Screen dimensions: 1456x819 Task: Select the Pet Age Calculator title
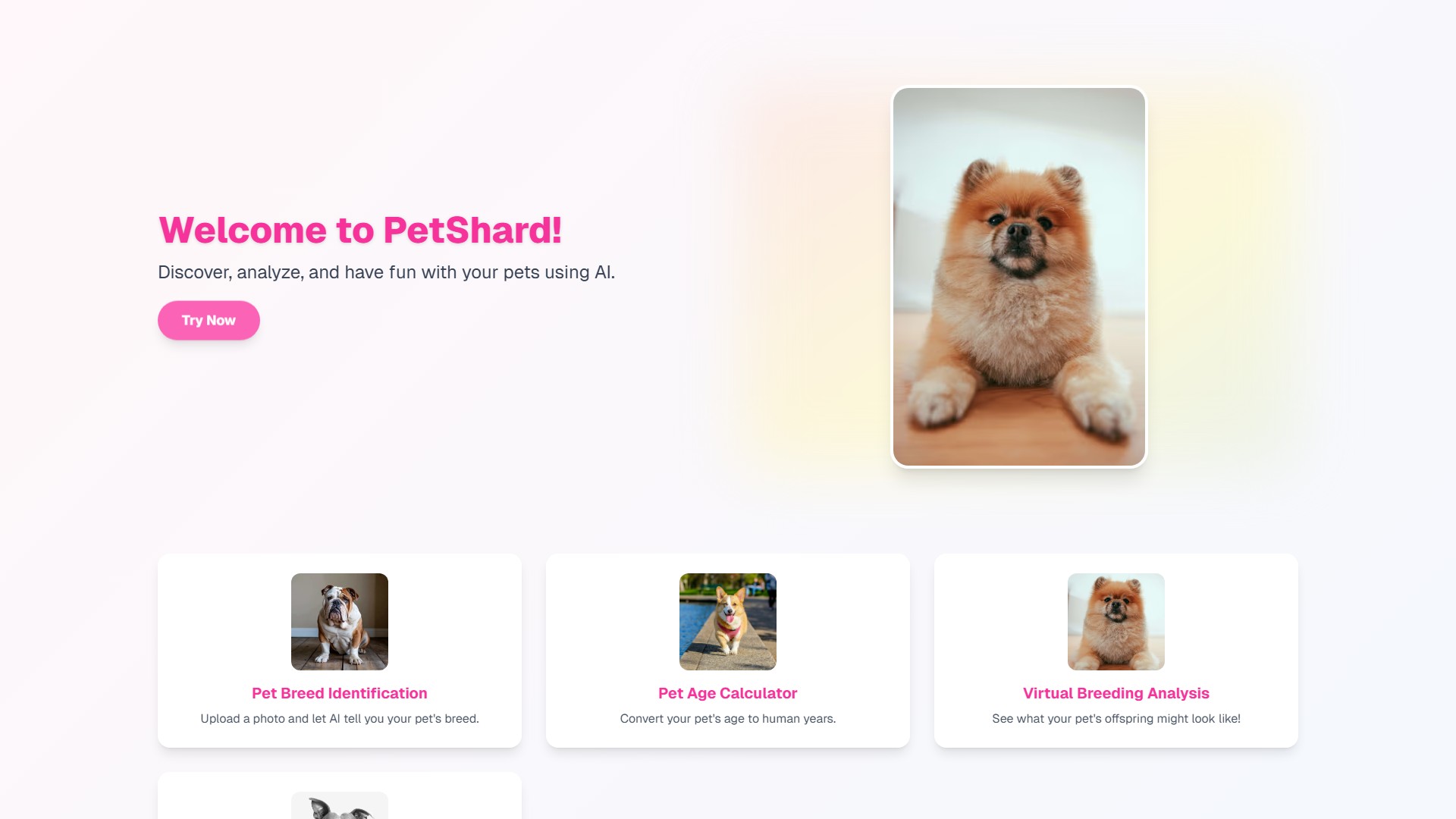coord(728,693)
